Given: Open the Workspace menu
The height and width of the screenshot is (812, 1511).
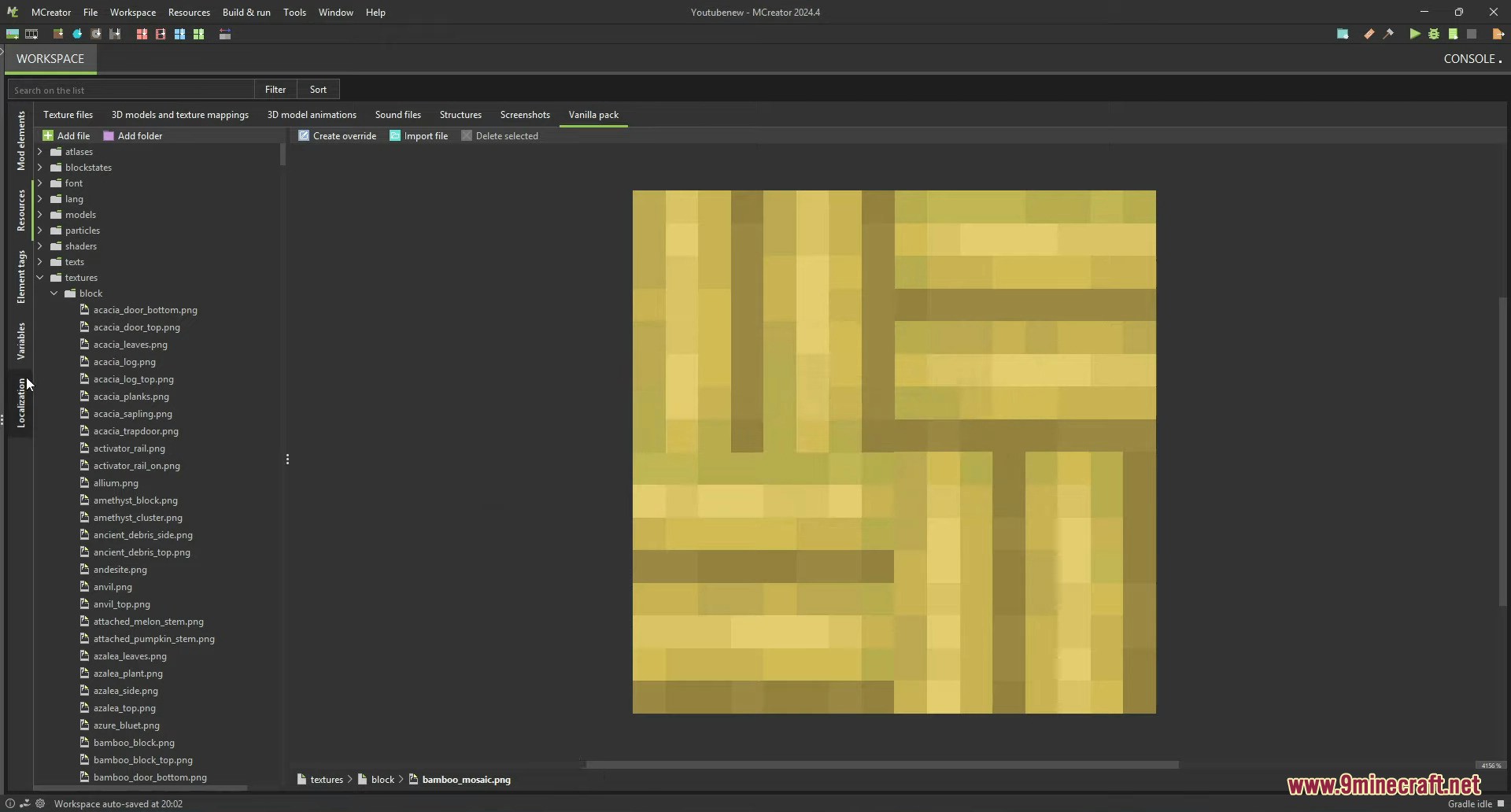Looking at the screenshot, I should coord(133,12).
